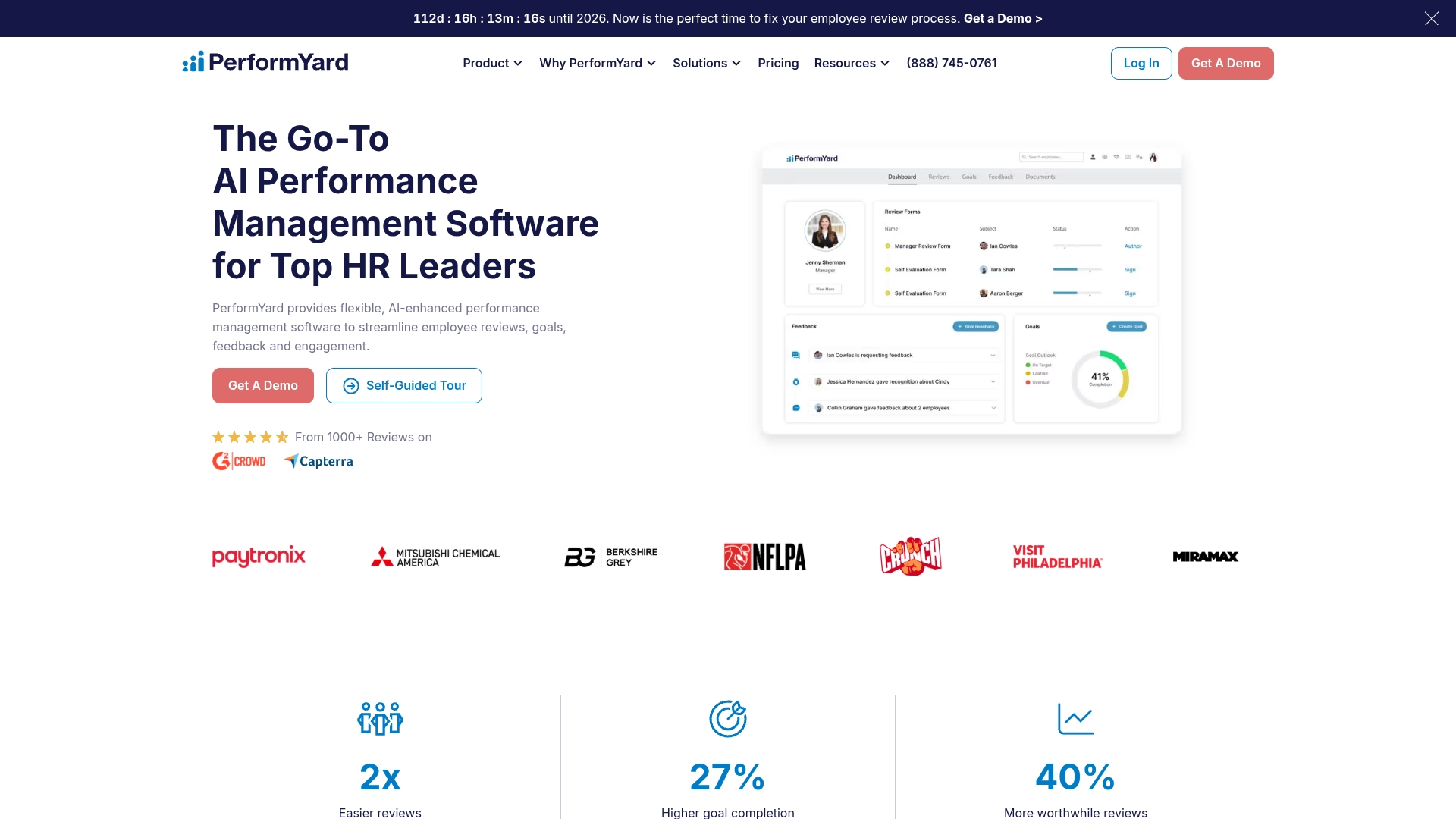
Task: Click Sign for Aaron Berger's evaluation
Action: 1130,293
